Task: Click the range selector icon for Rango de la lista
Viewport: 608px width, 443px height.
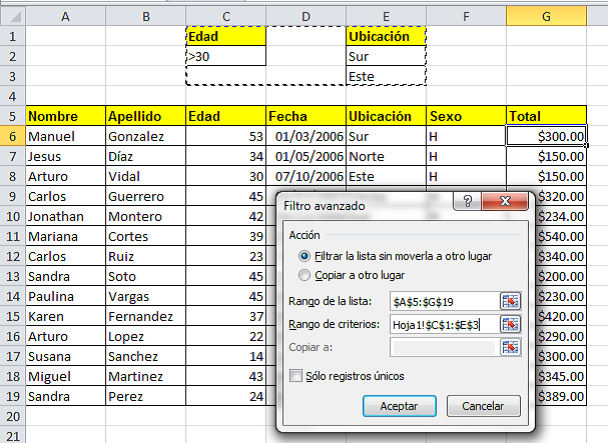Action: (x=512, y=301)
